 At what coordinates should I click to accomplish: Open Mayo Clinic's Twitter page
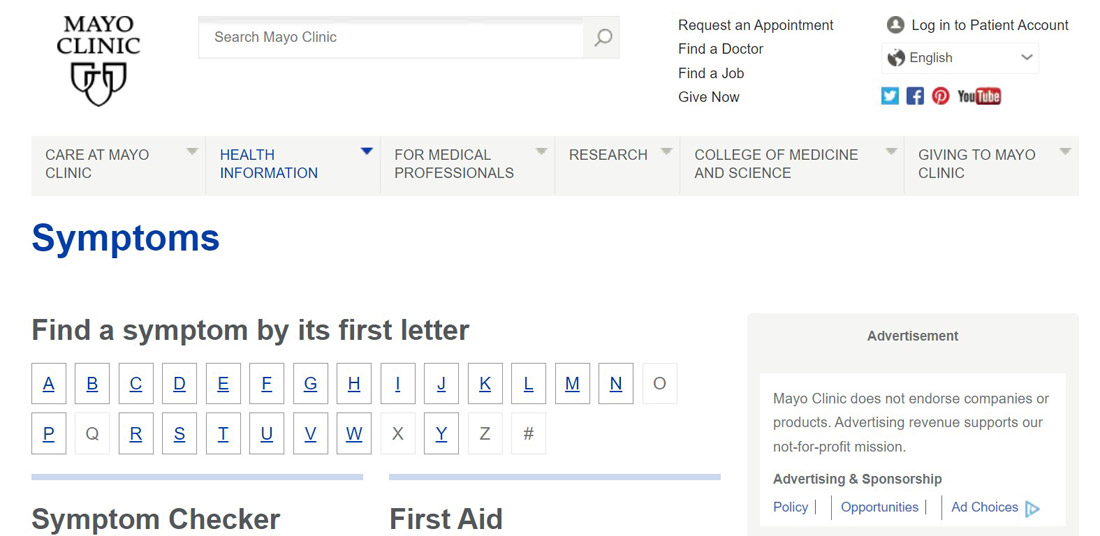click(x=890, y=96)
